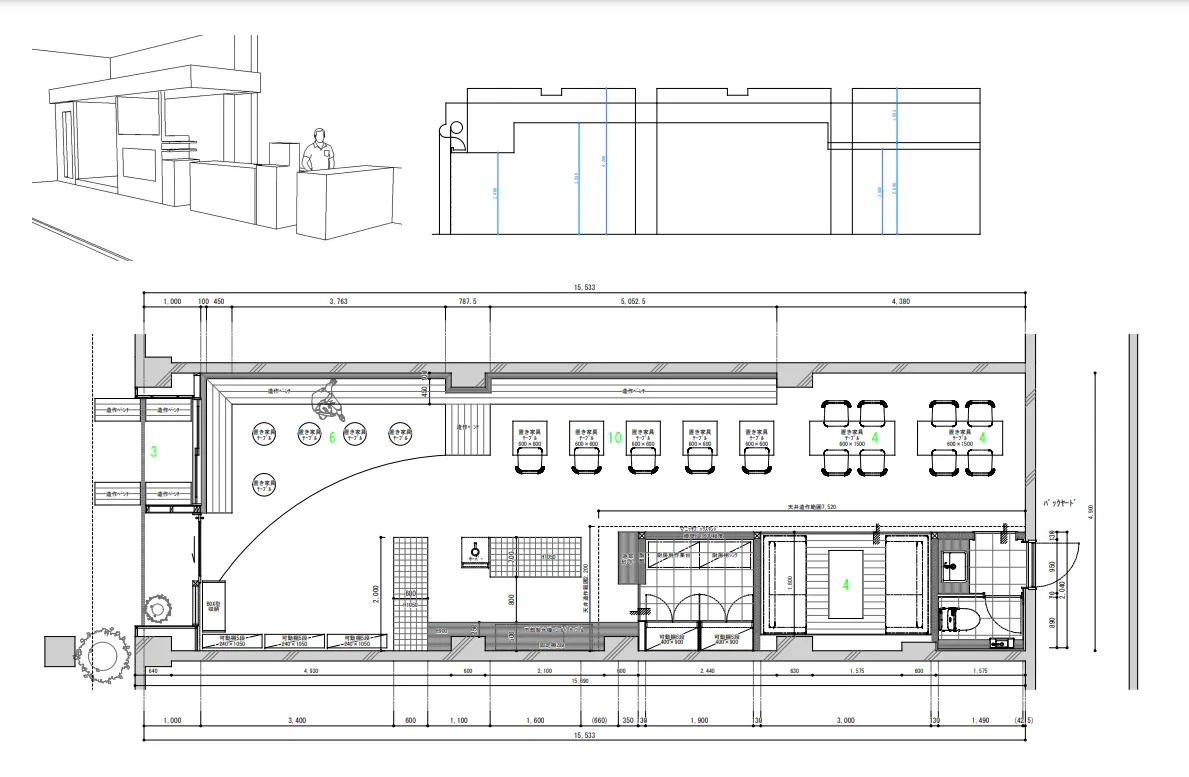The image size is (1189, 777).
Task: Click the isolated round table below the row
Action: click(x=263, y=485)
